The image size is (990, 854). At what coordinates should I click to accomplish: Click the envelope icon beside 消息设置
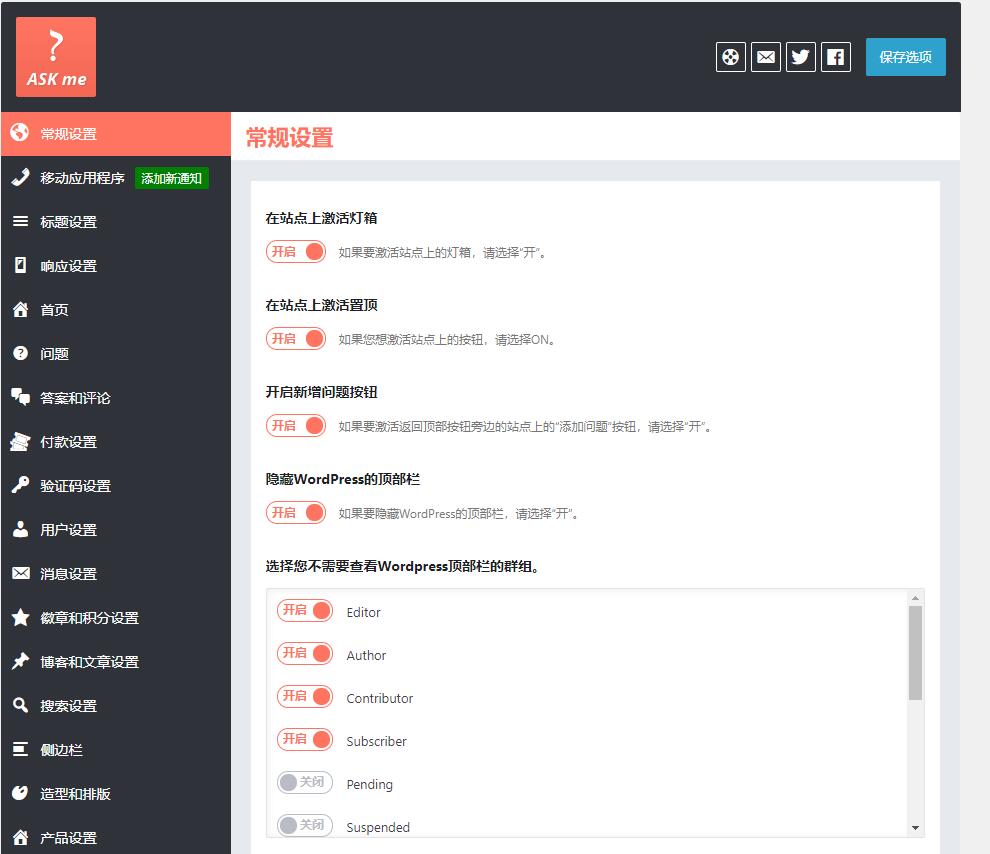(20, 573)
